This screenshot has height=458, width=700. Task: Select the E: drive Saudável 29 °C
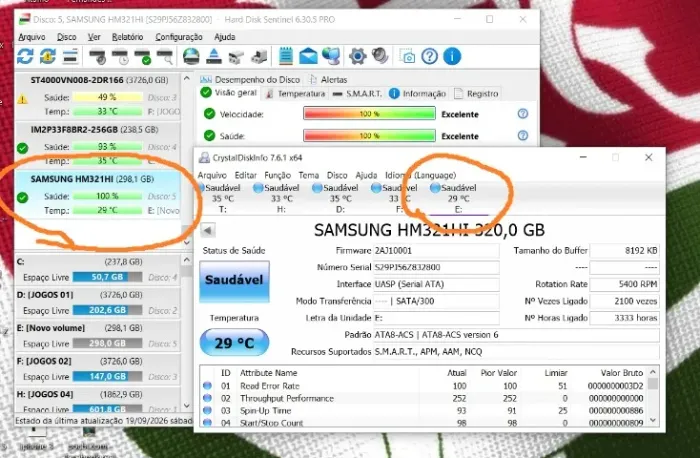coord(456,198)
